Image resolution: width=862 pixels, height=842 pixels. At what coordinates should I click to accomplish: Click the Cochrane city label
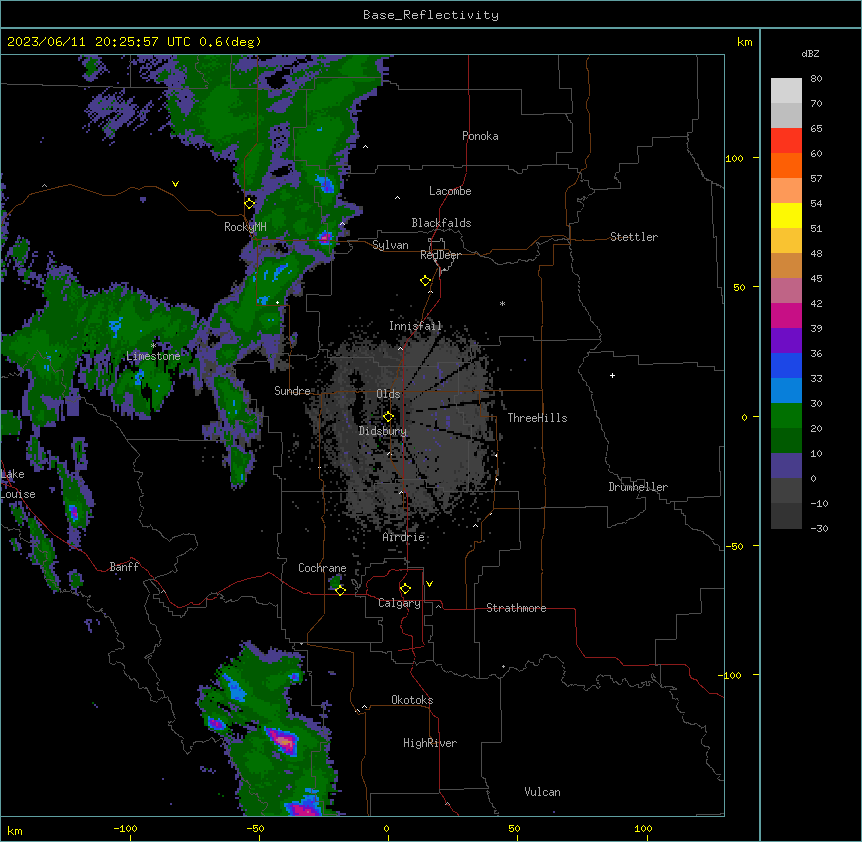coord(322,568)
